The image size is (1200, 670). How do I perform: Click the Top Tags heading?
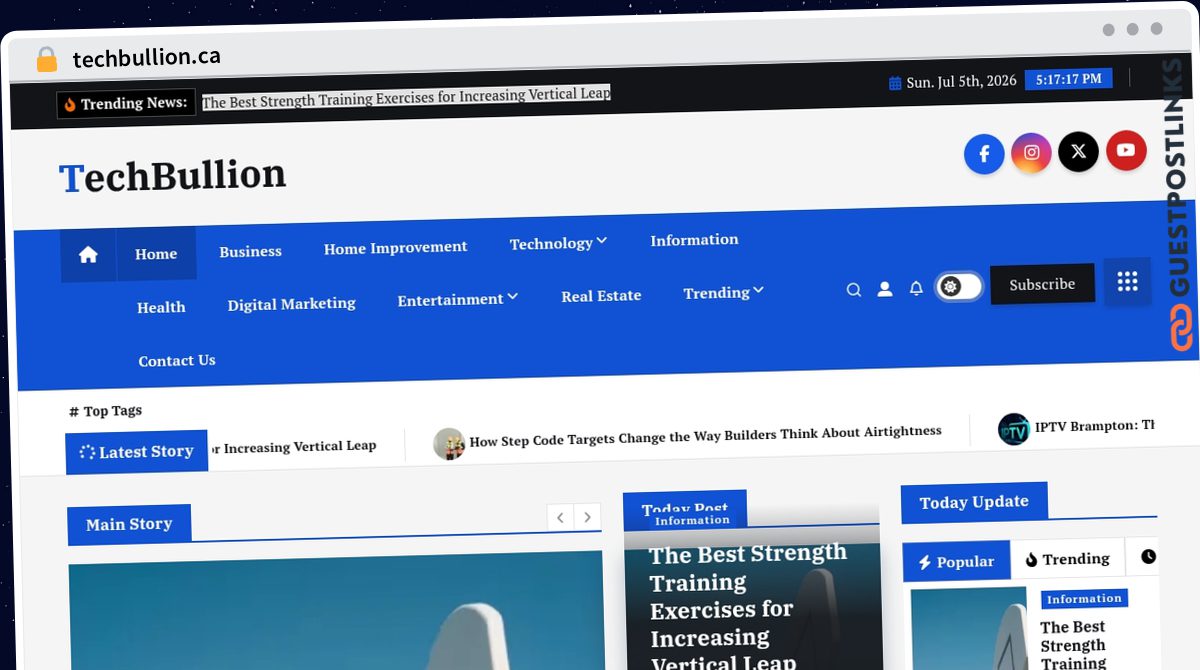[x=105, y=411]
